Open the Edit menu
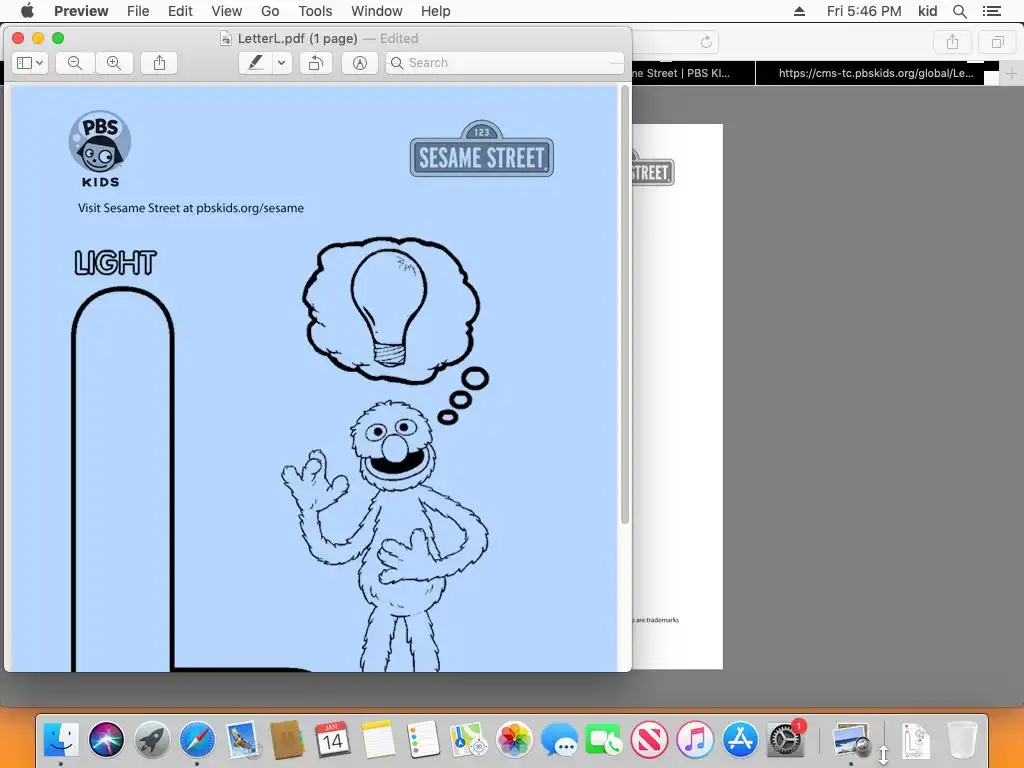1024x768 pixels. pyautogui.click(x=180, y=11)
